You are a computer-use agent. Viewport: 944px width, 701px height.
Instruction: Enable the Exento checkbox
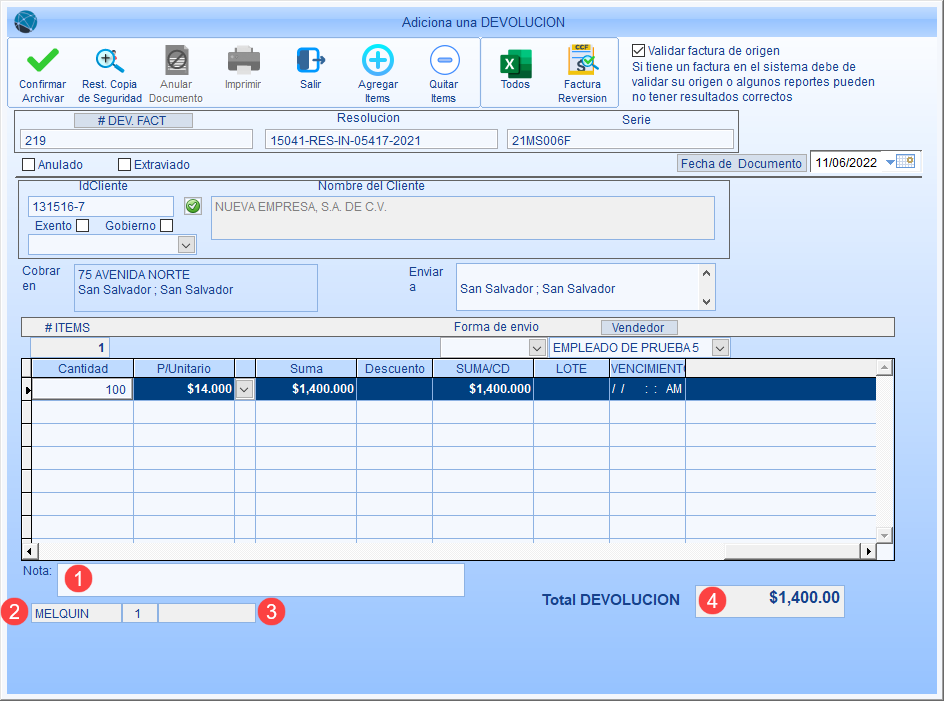tap(82, 225)
